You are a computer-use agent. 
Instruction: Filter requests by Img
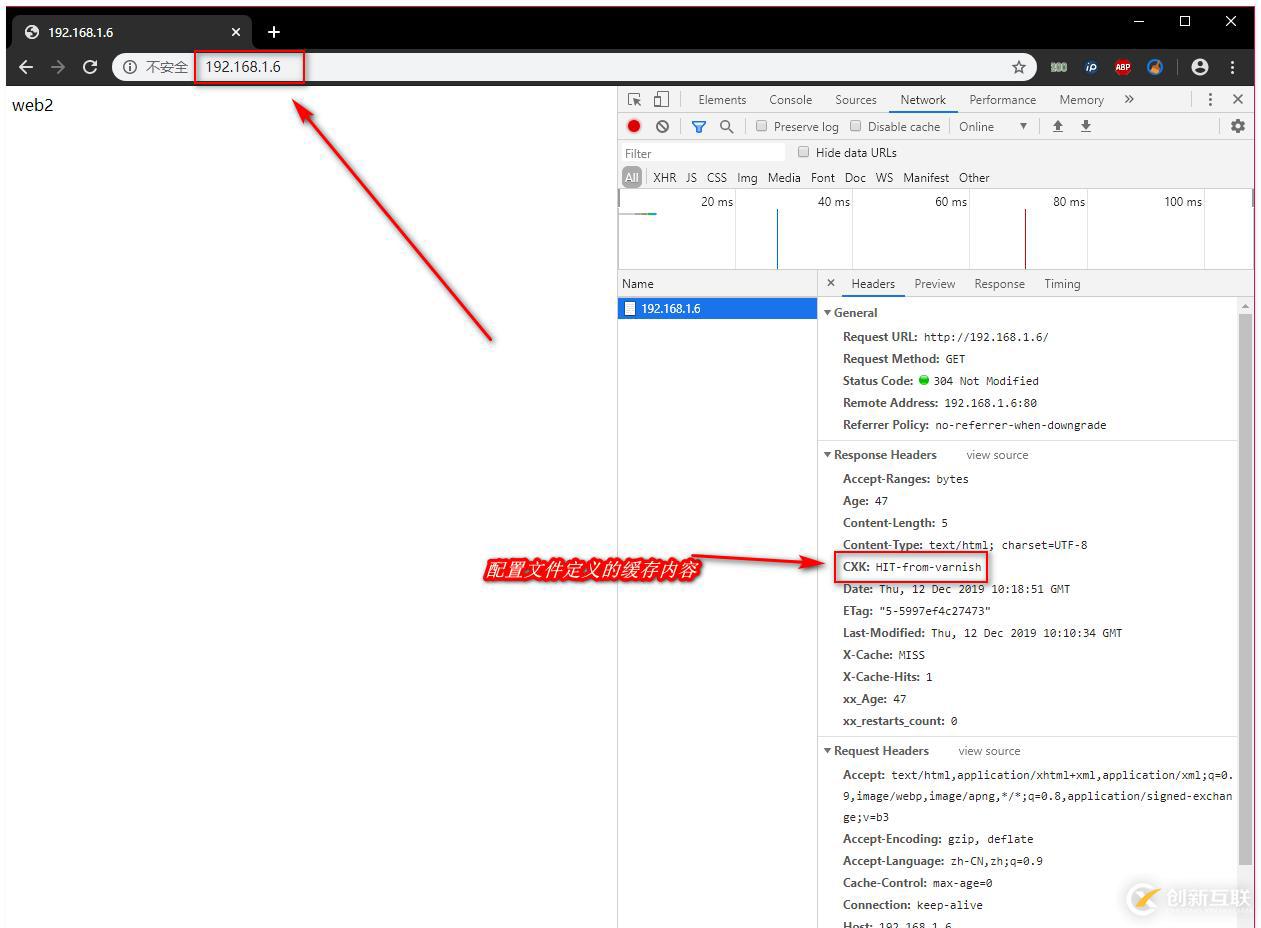pos(747,177)
